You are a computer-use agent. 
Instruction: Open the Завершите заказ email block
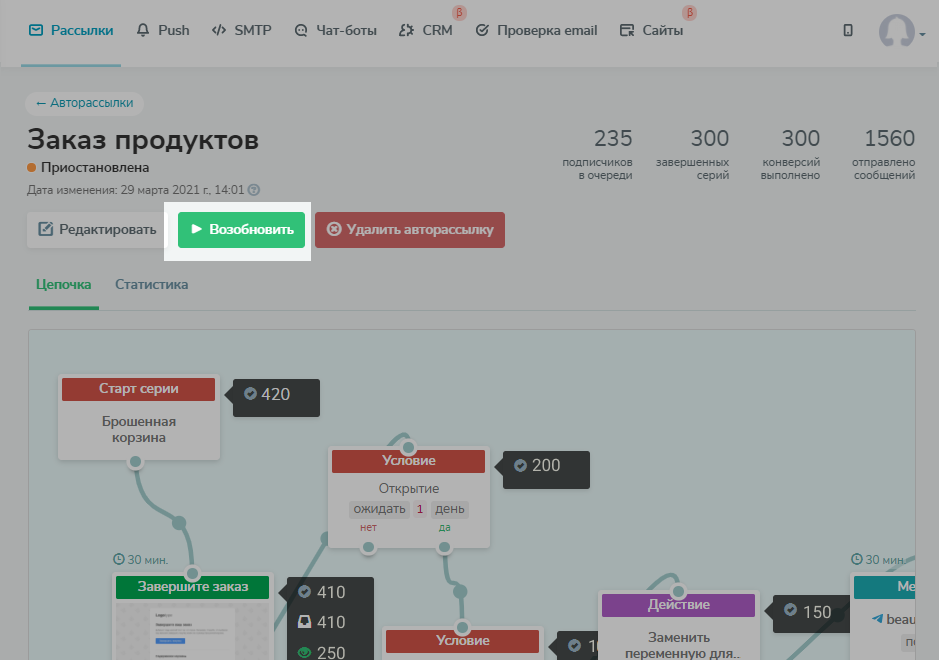click(192, 617)
